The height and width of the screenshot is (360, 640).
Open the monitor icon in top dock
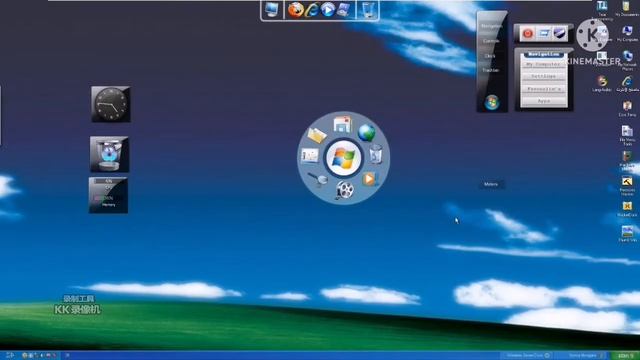(x=271, y=9)
